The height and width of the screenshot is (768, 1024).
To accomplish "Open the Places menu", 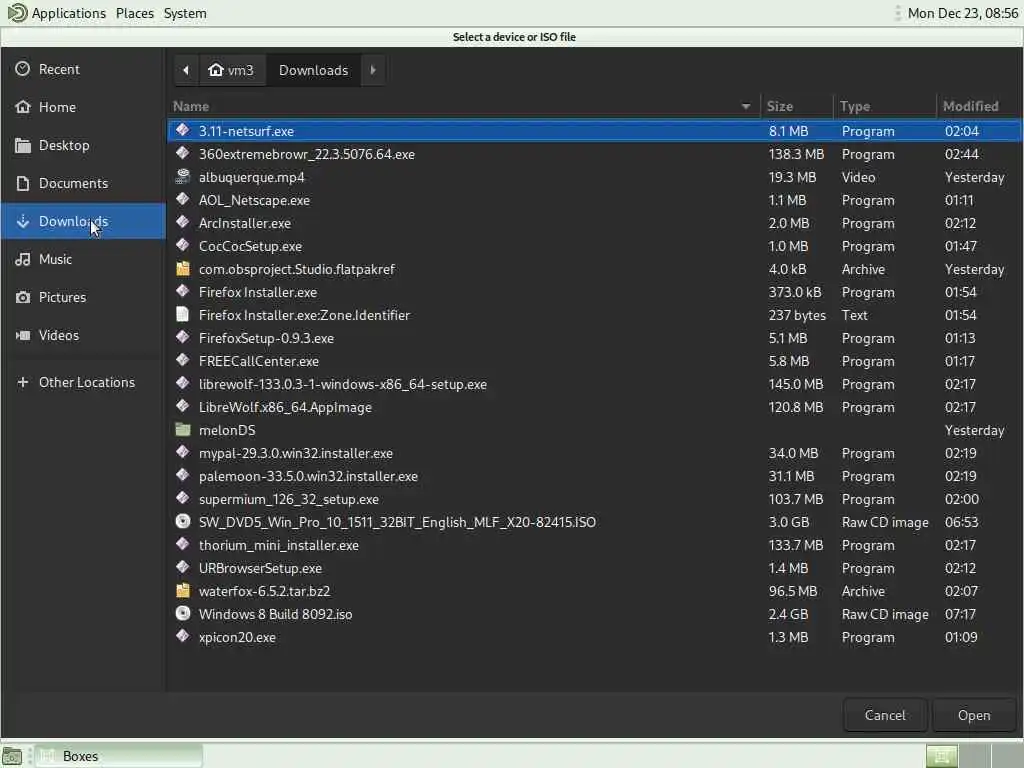I will click(135, 13).
